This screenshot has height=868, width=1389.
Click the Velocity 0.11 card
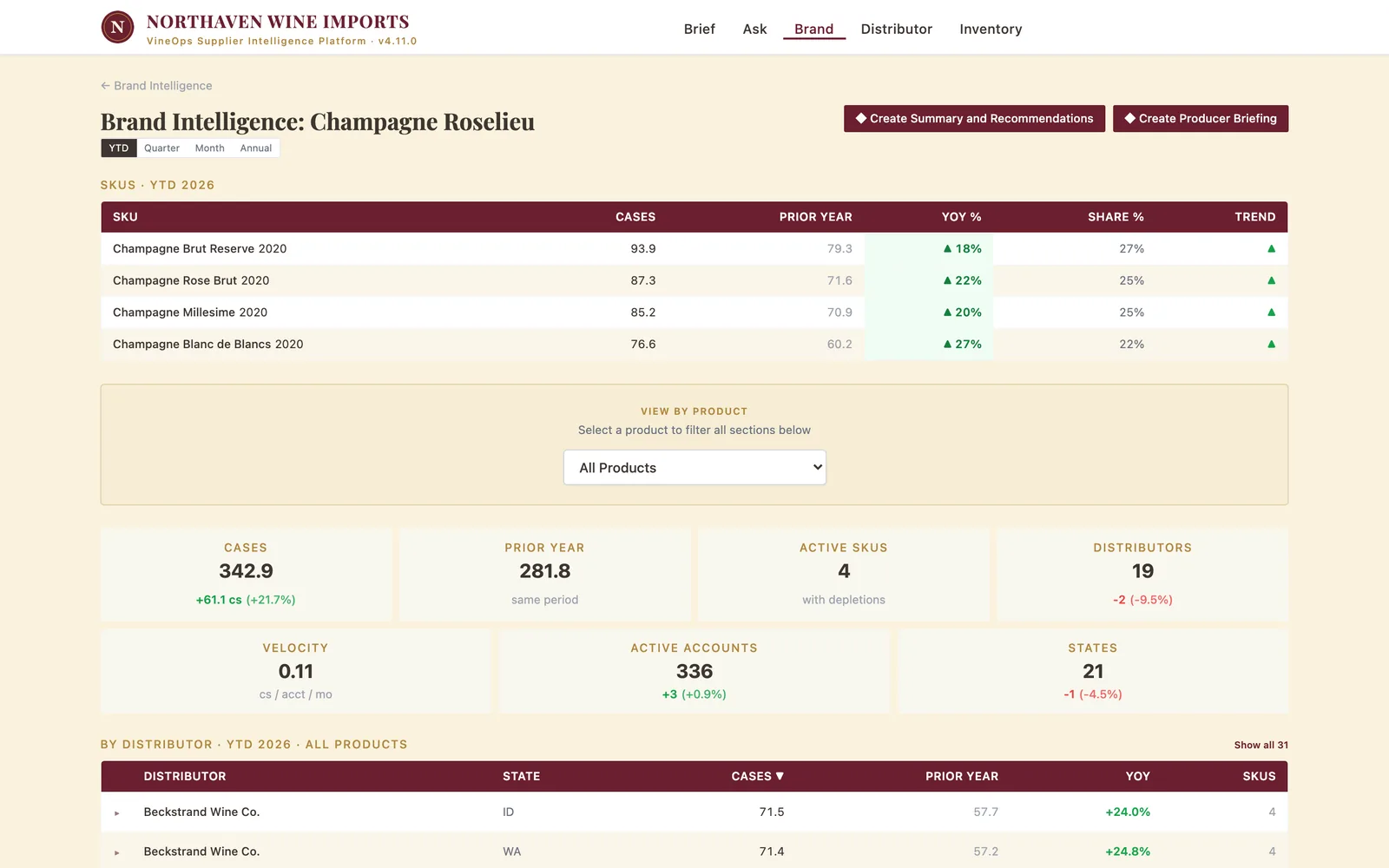tap(296, 671)
